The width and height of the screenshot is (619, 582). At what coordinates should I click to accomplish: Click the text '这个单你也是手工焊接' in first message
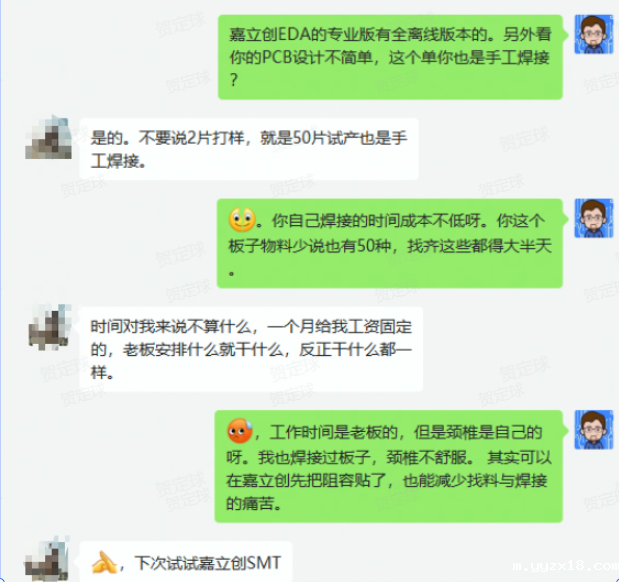pos(469,58)
